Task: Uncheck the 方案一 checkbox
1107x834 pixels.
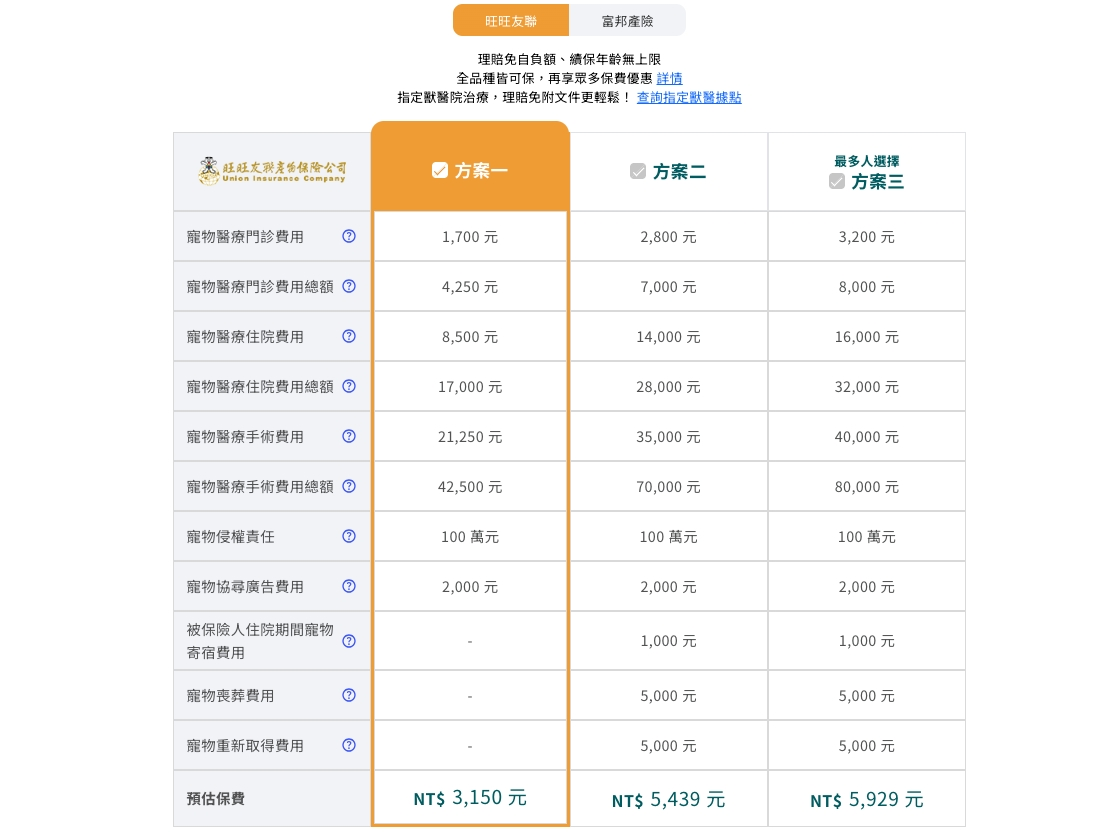Action: click(440, 170)
